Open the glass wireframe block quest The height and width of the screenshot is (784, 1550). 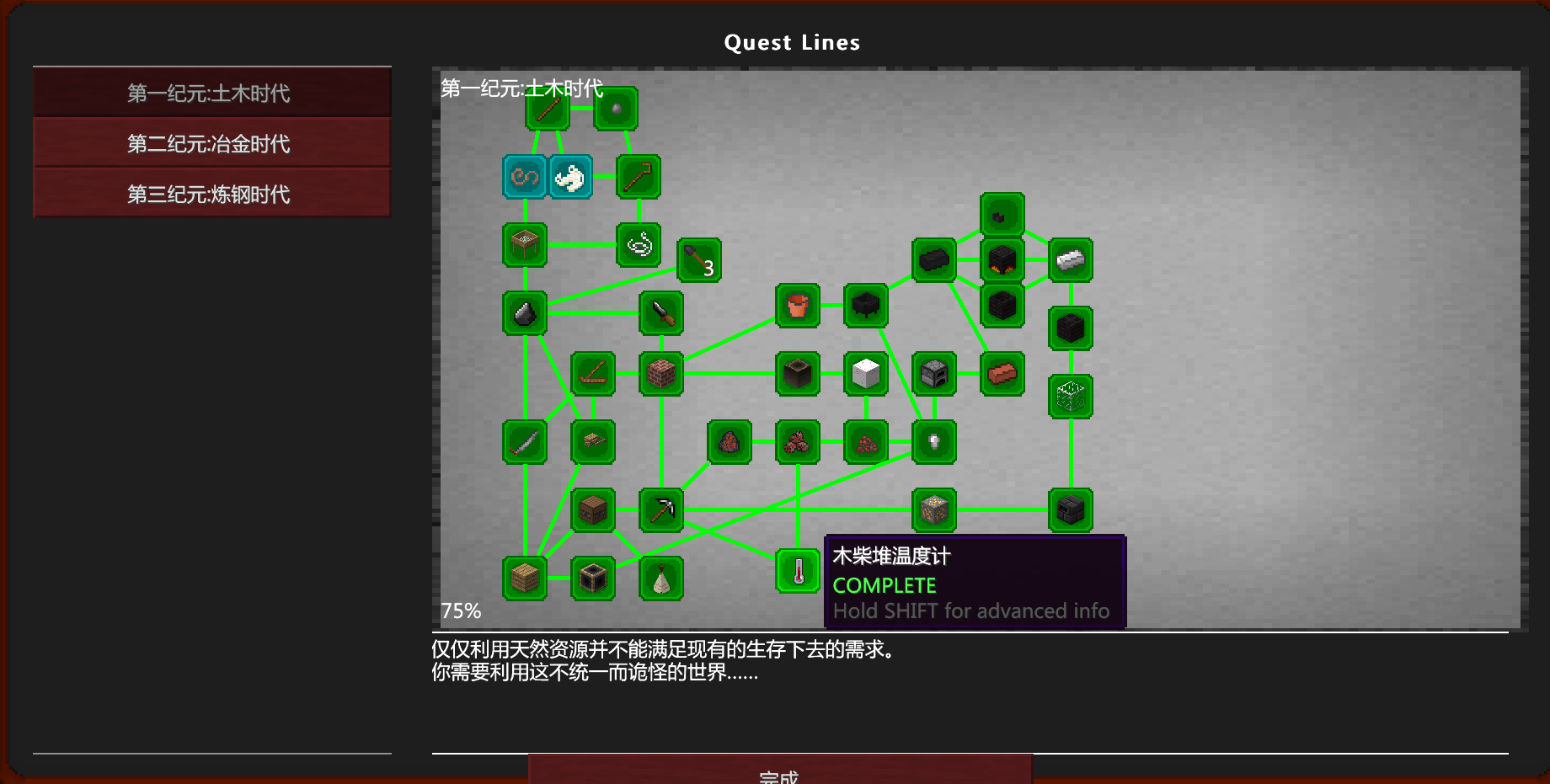coord(1071,397)
